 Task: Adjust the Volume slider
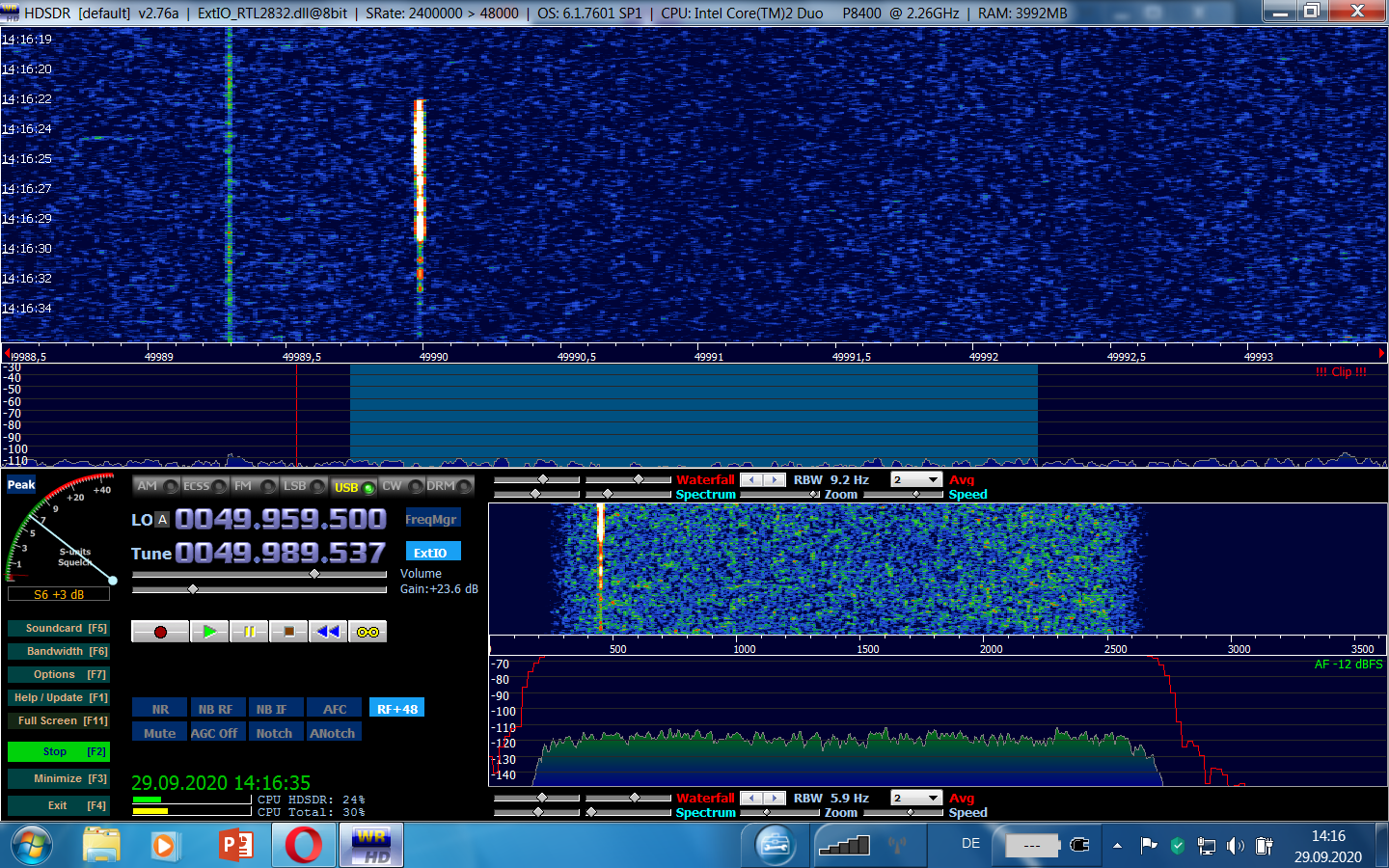pyautogui.click(x=259, y=574)
